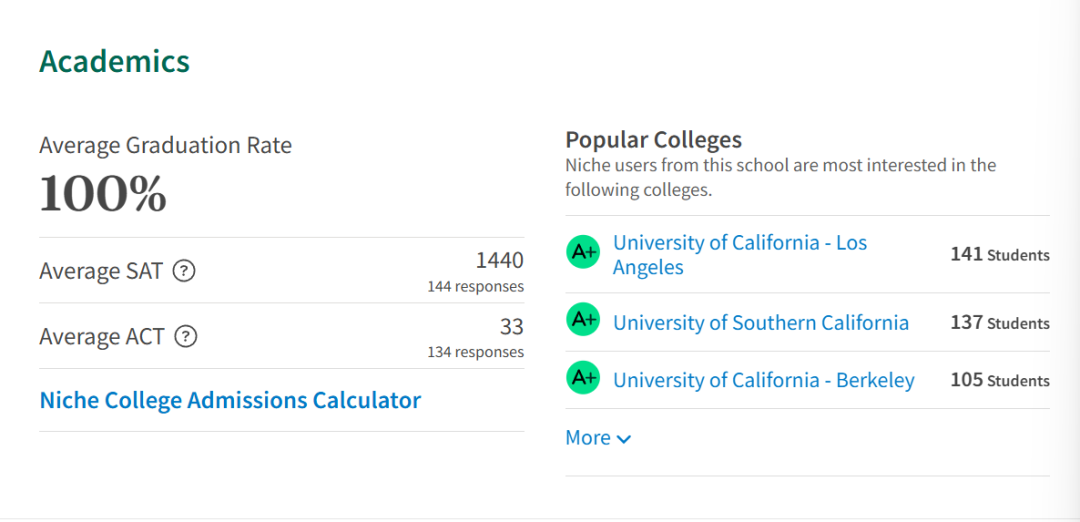
Task: Click the A+ badge beside University of Southern California
Action: click(x=583, y=320)
